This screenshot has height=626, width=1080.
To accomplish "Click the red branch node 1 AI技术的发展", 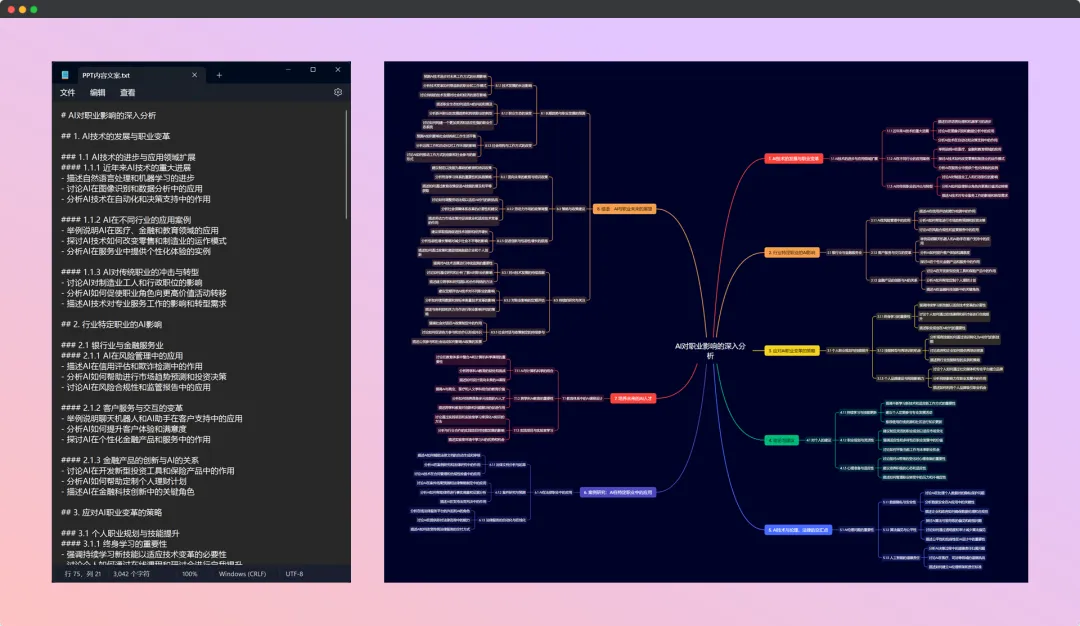I will coord(793,158).
